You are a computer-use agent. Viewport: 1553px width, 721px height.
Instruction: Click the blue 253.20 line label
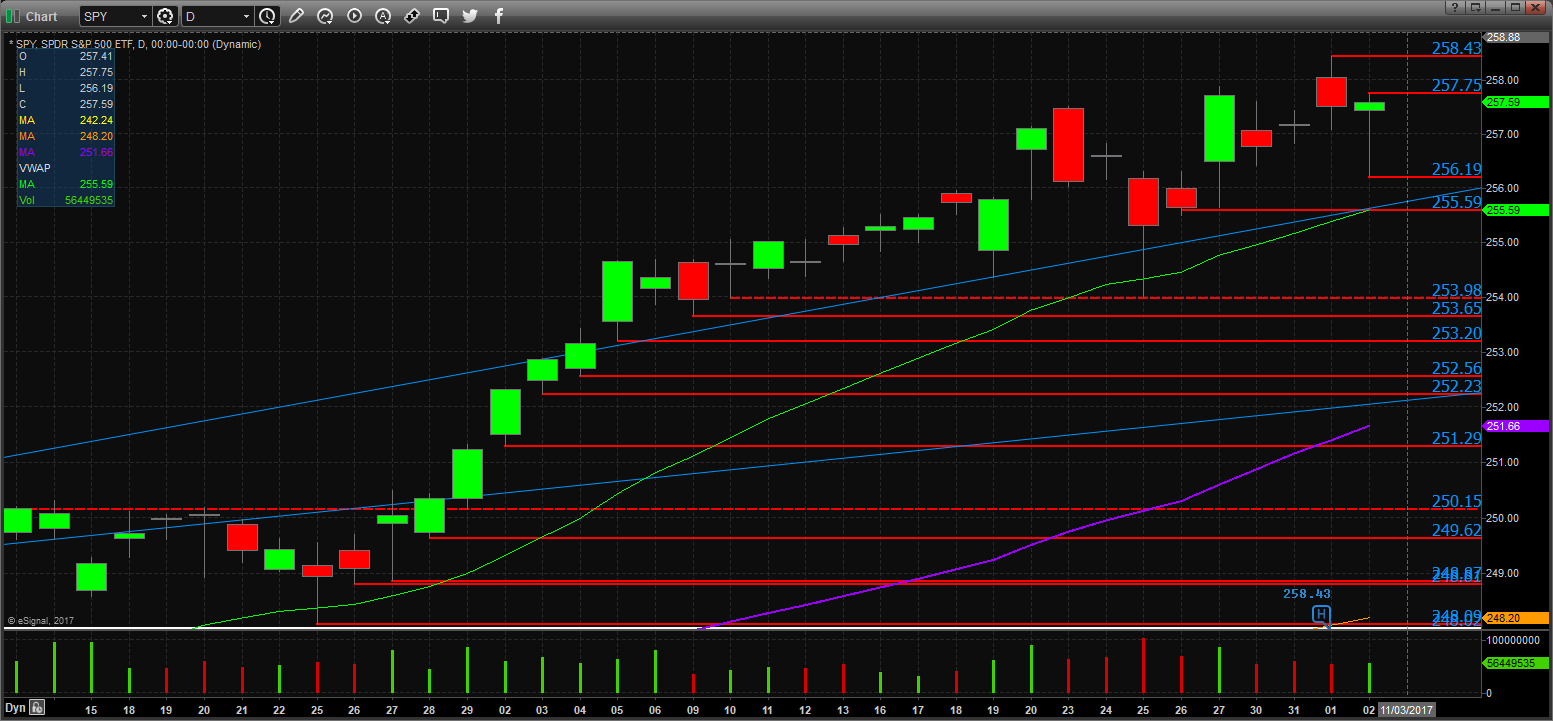tap(1457, 333)
